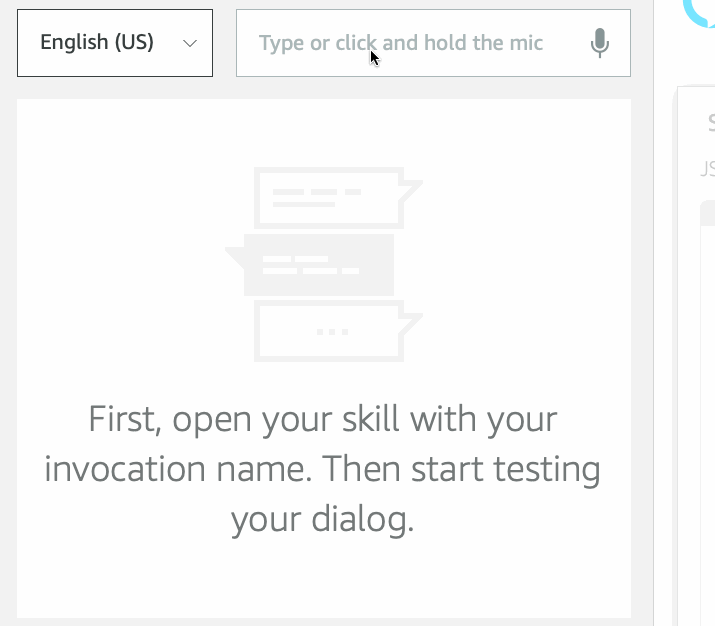Click the microphone icon to speak
Viewport: 715px width, 626px height.
point(599,43)
